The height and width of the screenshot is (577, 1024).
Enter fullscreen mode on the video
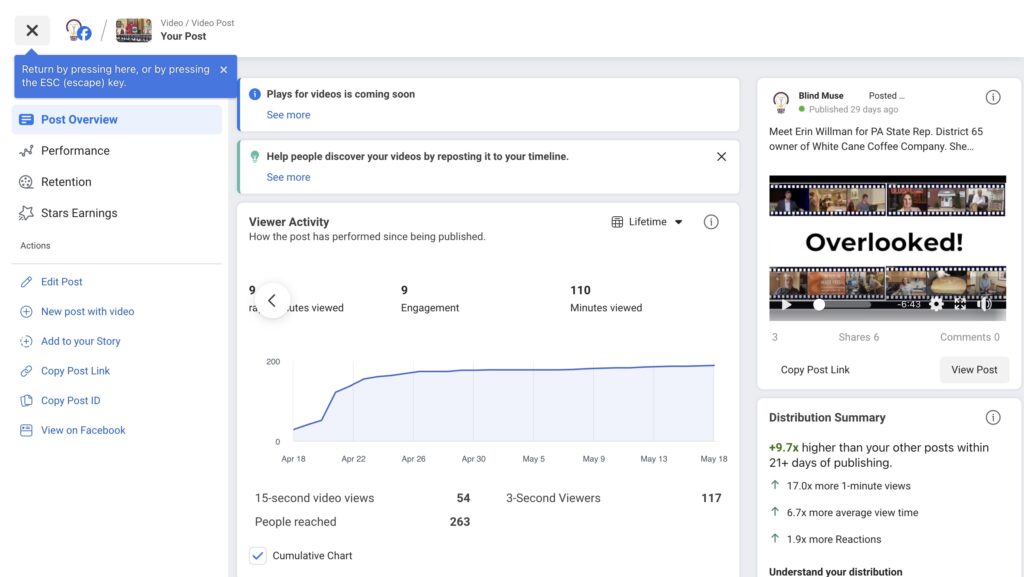click(960, 305)
